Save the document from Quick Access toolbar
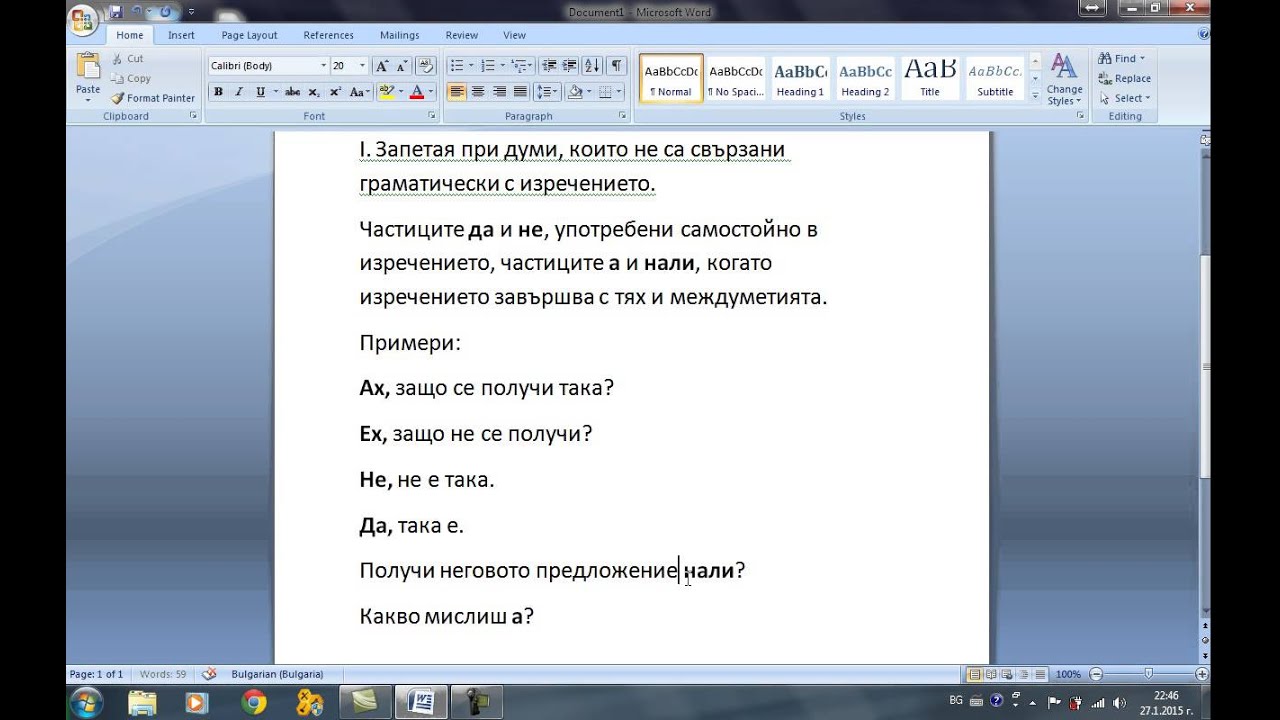Image resolution: width=1280 pixels, height=720 pixels. coord(117,12)
